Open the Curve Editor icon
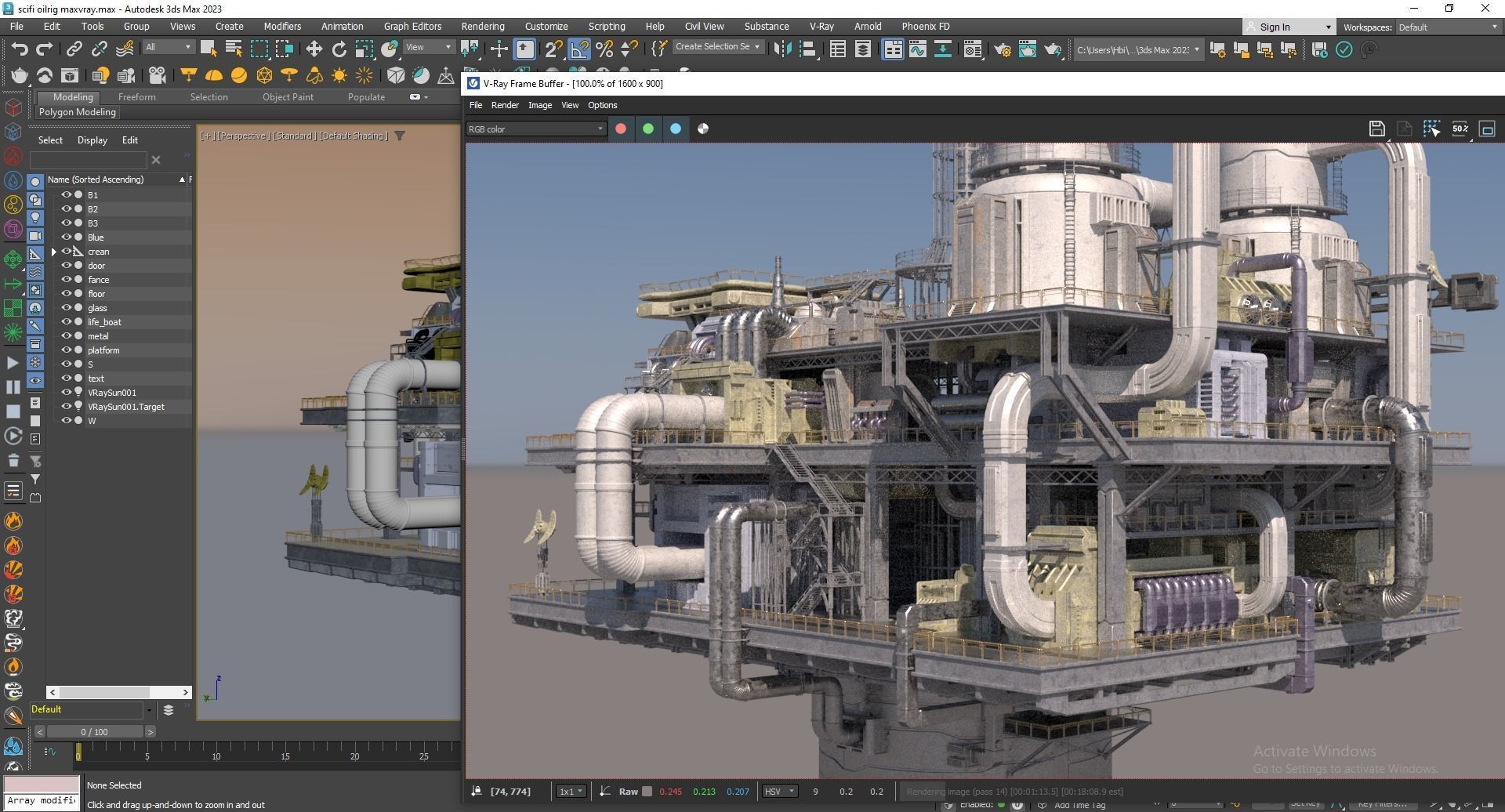 (x=917, y=49)
